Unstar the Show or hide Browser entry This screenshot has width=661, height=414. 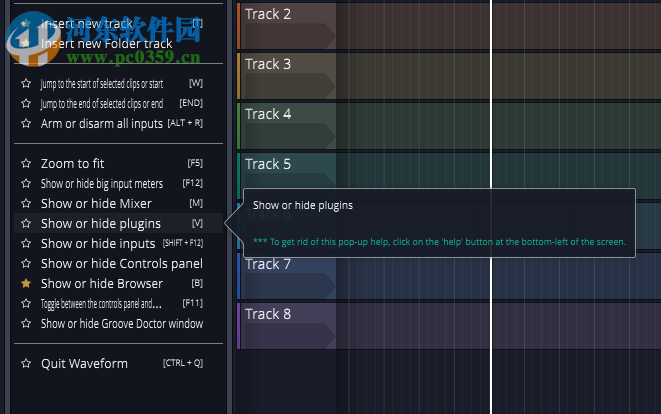[26, 284]
